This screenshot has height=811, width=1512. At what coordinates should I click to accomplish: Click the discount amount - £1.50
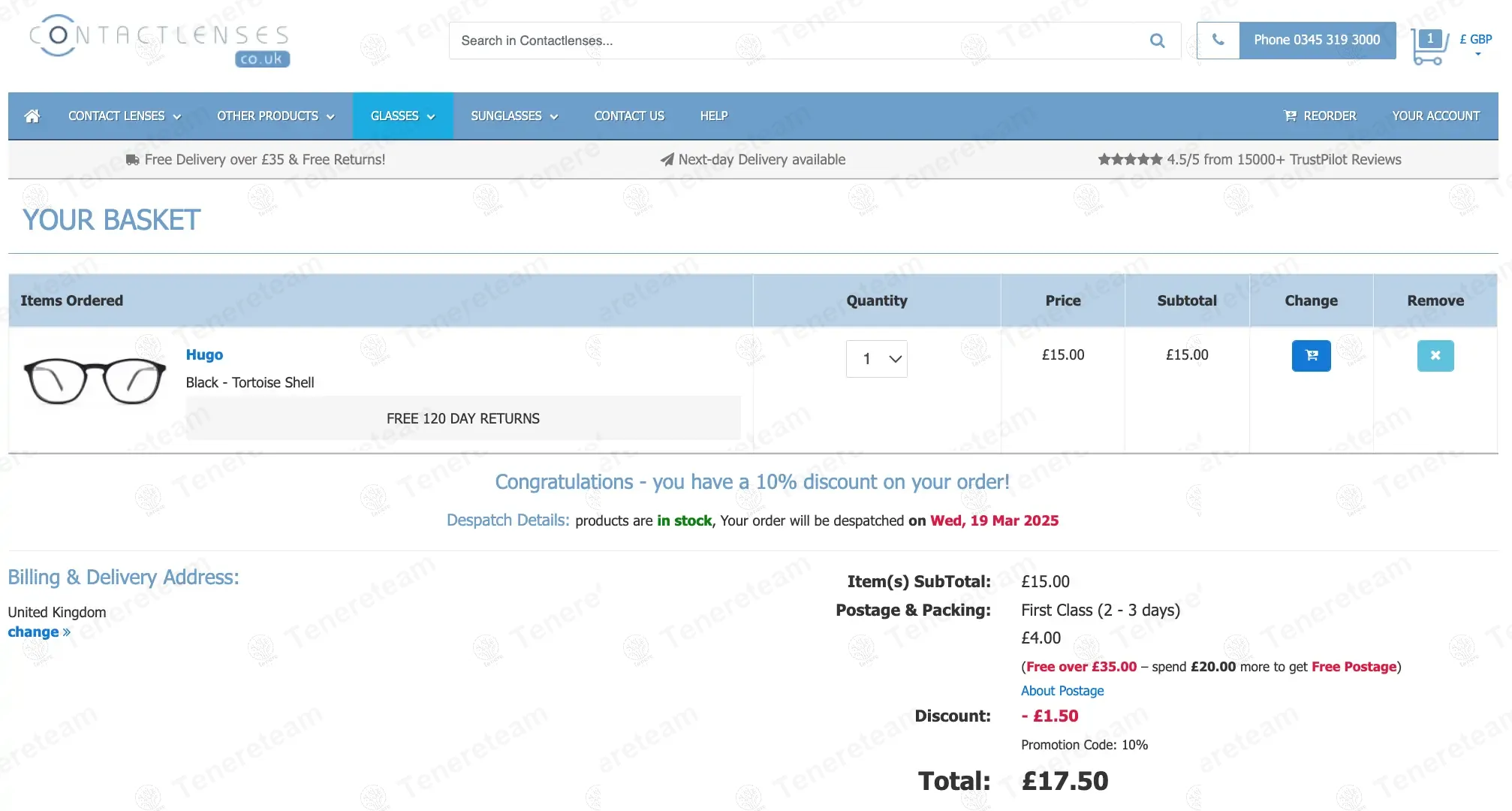coord(1050,716)
